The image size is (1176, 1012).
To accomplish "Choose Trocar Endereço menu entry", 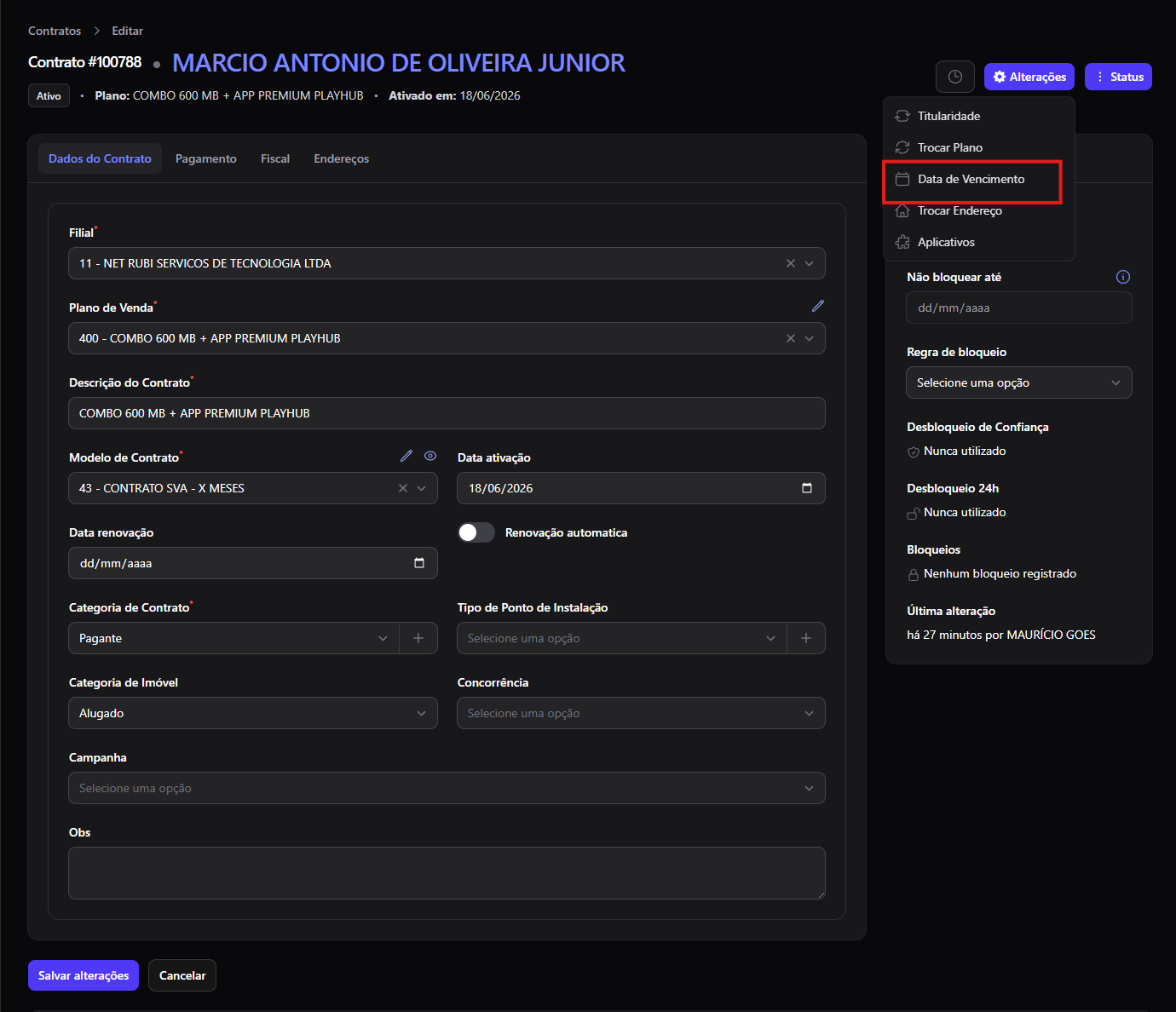I will tap(979, 210).
